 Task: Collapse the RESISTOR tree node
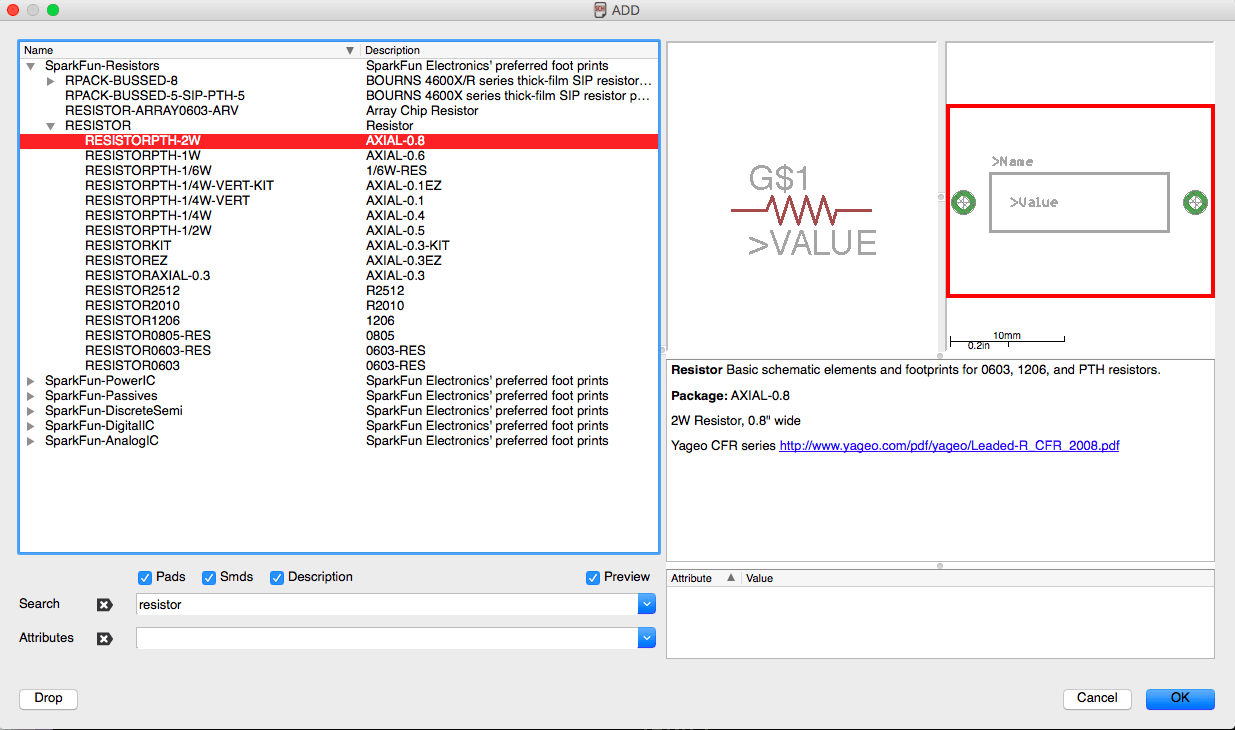(50, 125)
